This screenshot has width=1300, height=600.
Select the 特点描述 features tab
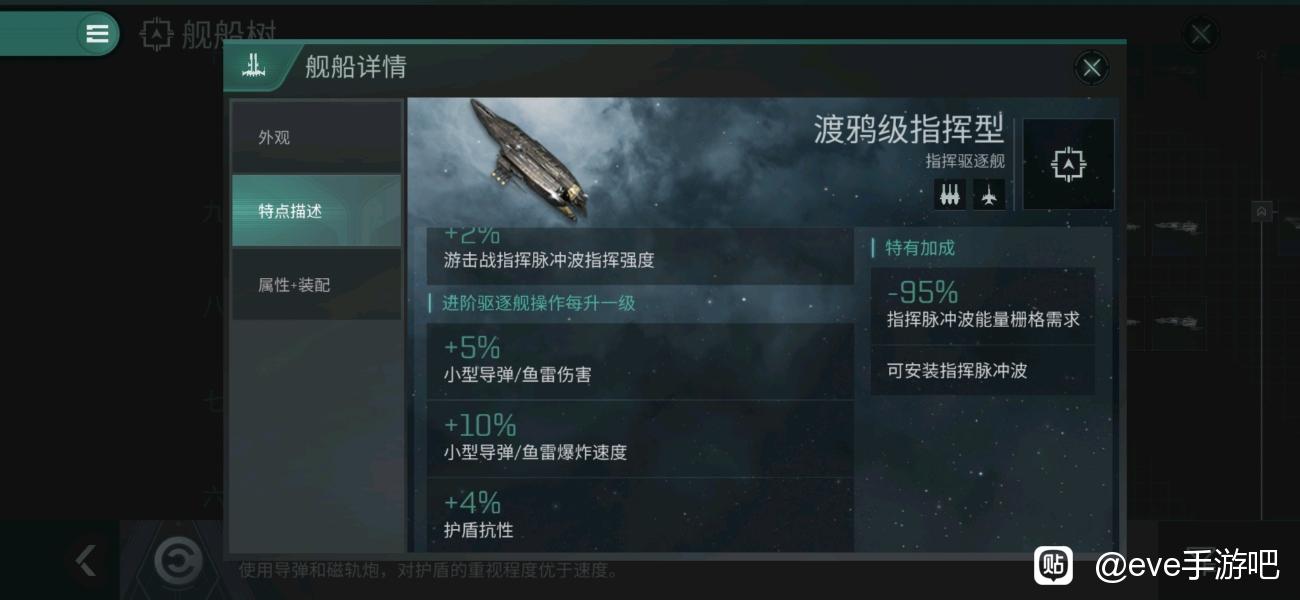[316, 211]
